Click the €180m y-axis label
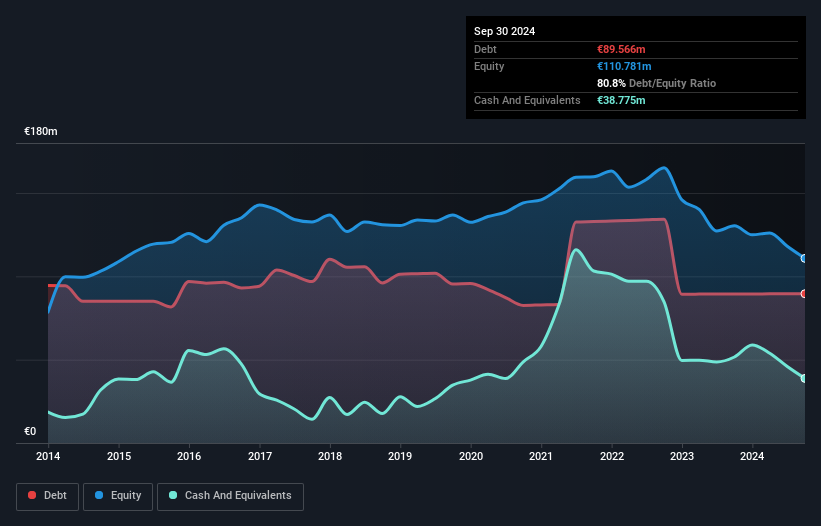 pyautogui.click(x=41, y=131)
